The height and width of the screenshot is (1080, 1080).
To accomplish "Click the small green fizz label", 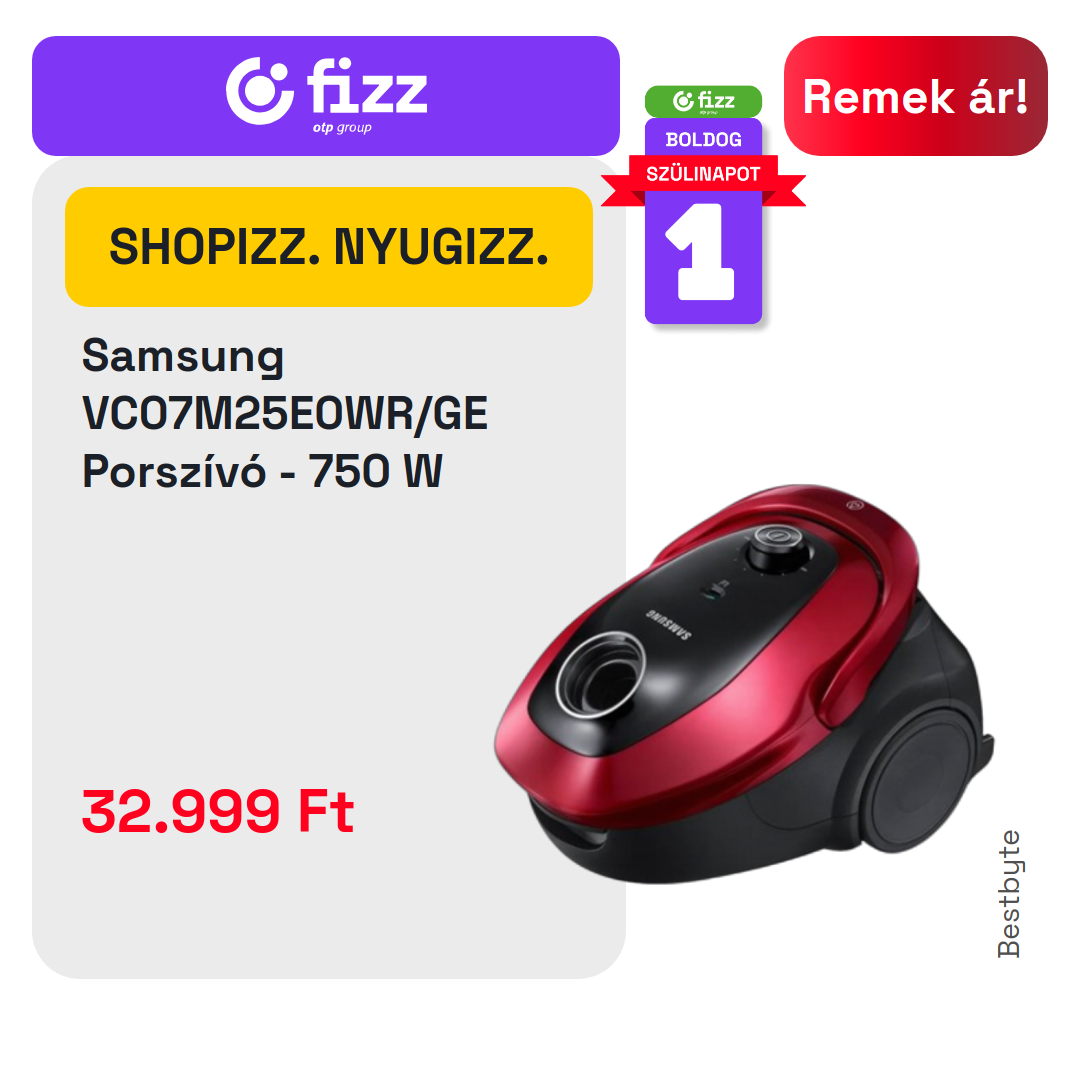I will tap(703, 101).
